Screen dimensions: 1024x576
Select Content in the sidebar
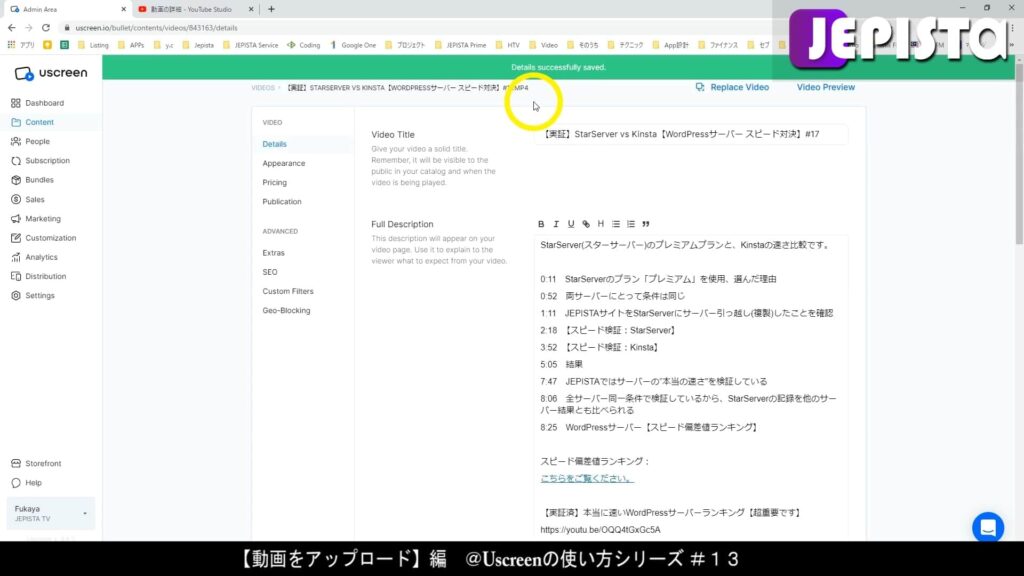(33, 122)
